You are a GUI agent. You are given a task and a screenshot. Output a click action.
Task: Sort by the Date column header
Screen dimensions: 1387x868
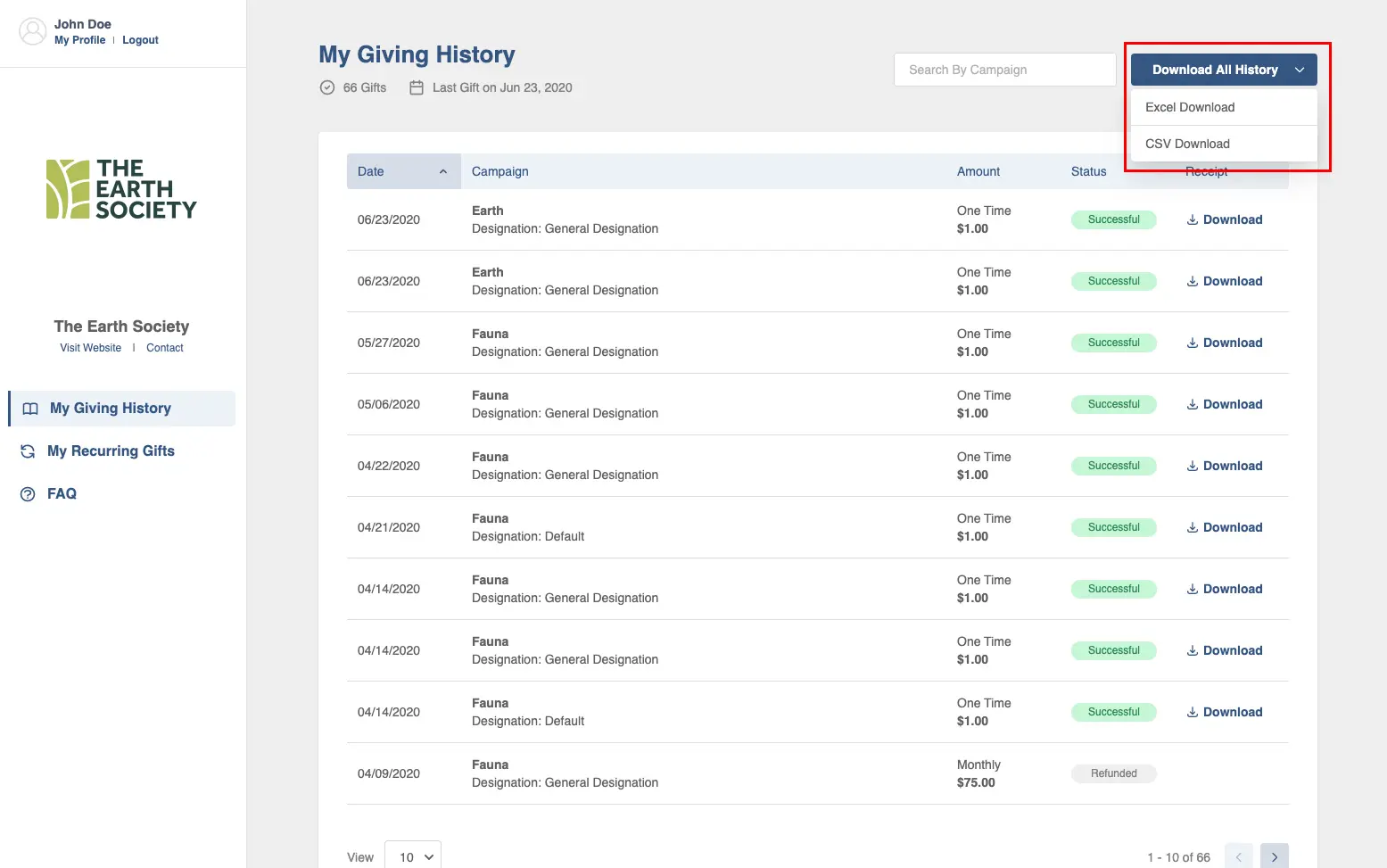pyautogui.click(x=403, y=171)
